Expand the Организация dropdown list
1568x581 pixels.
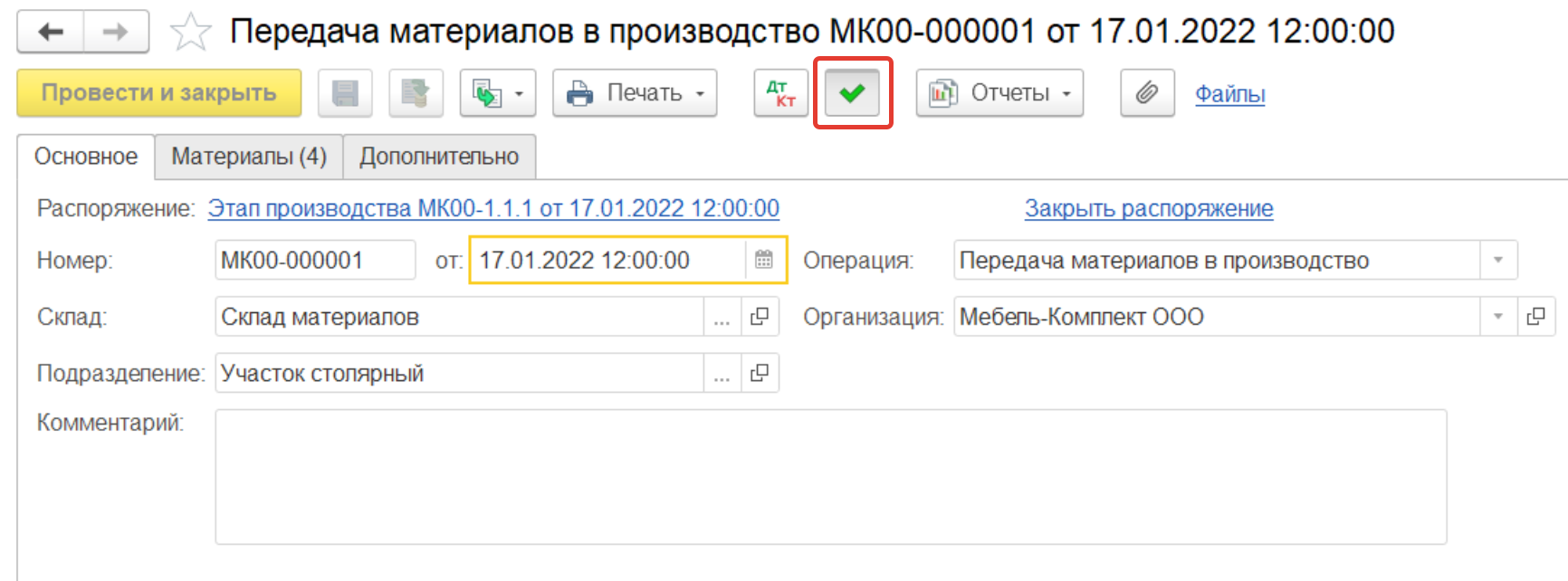pyautogui.click(x=1498, y=317)
